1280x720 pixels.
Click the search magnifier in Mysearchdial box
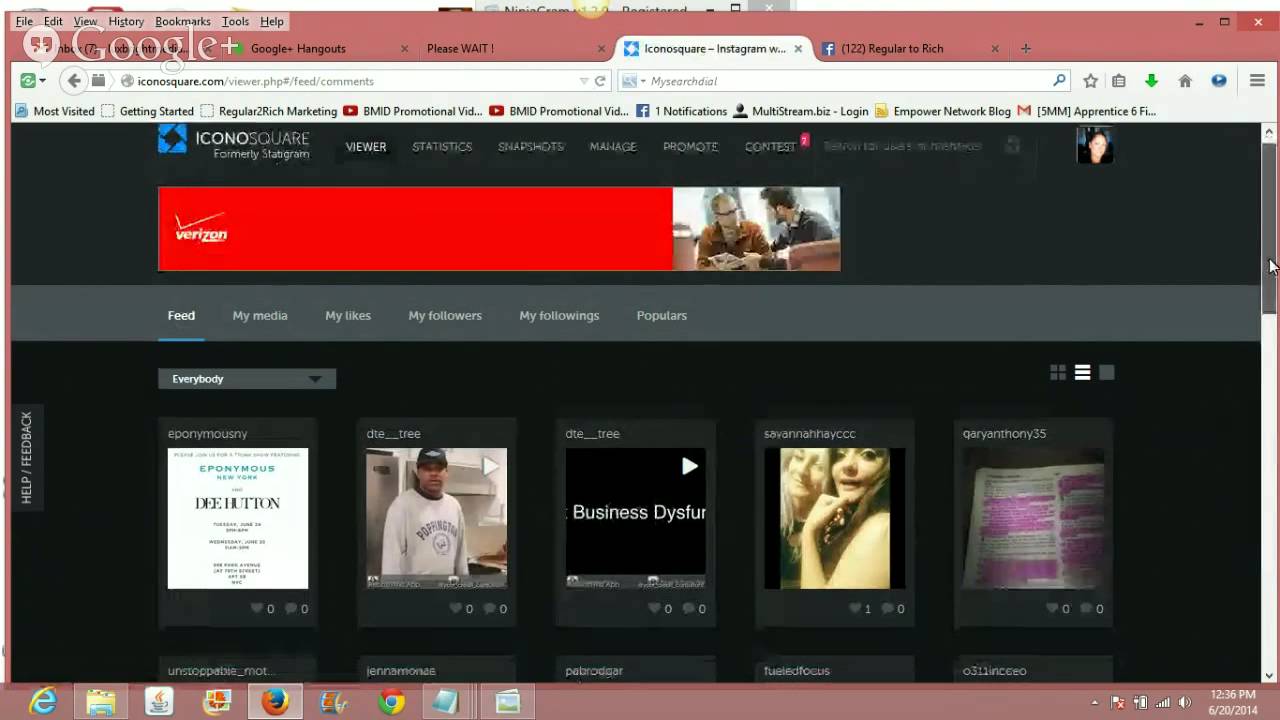[x=1059, y=80]
